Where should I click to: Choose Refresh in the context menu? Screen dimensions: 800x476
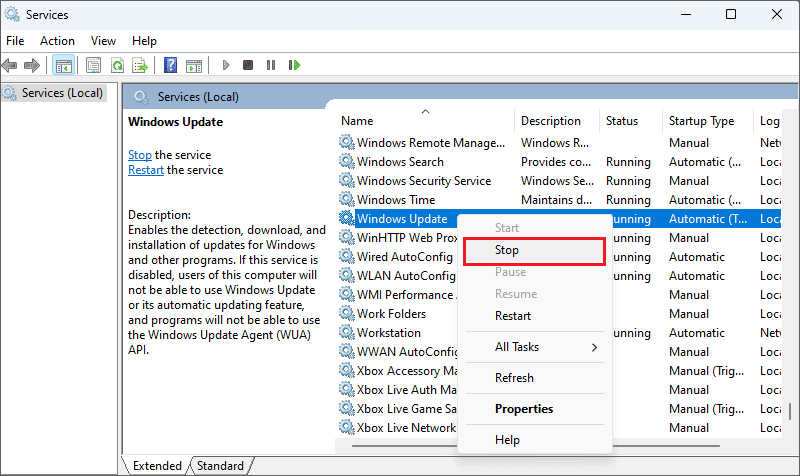coord(534,378)
